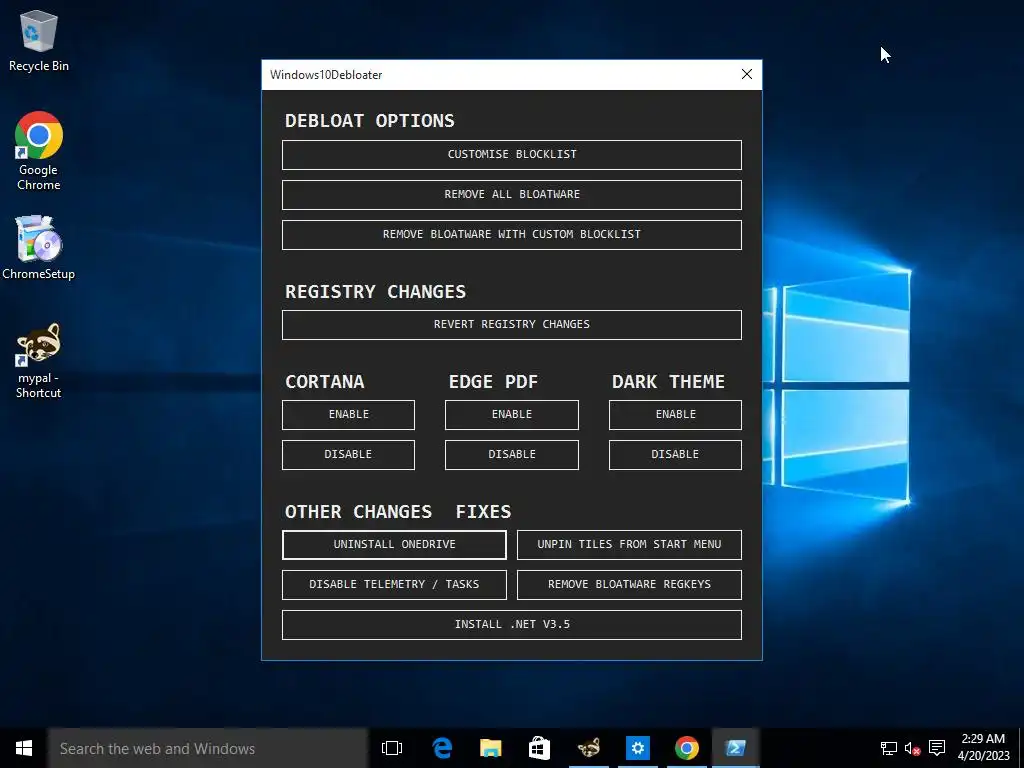Select the mypal raccoon shortcut on the desktop
1024x768 pixels.
point(39,360)
